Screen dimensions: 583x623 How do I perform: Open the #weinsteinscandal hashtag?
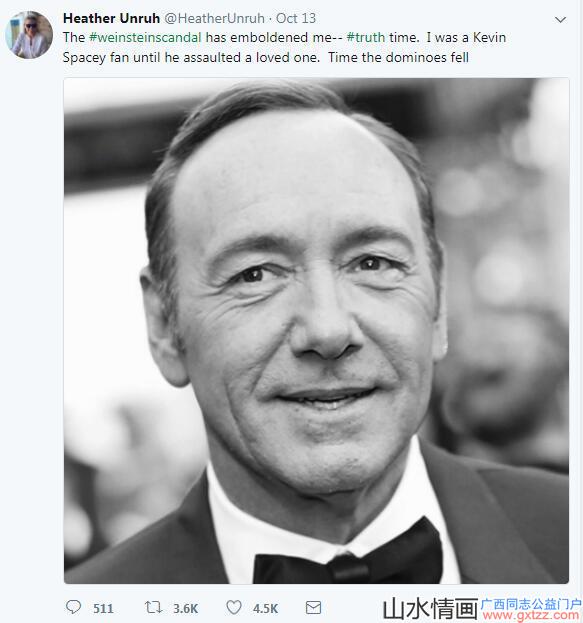click(x=145, y=37)
